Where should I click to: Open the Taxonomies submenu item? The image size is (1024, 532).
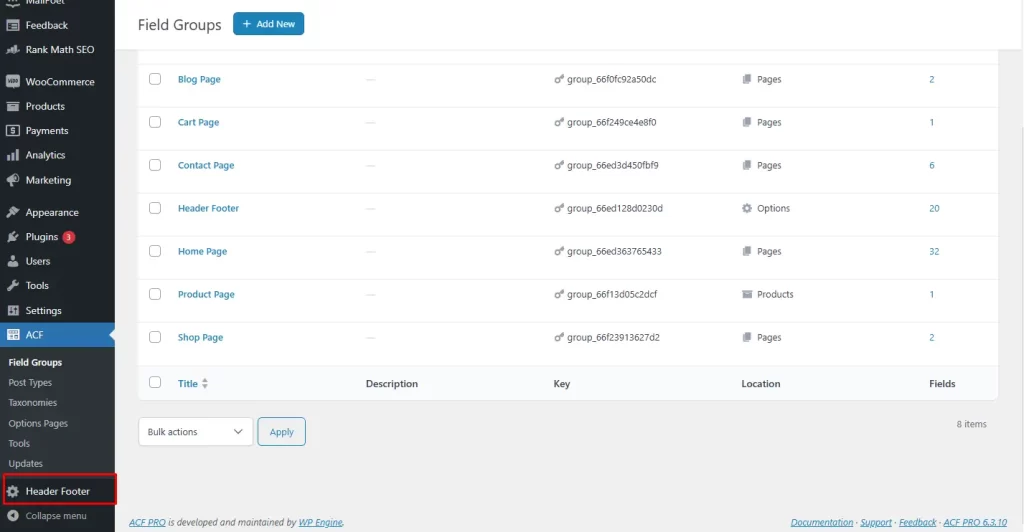click(x=33, y=403)
